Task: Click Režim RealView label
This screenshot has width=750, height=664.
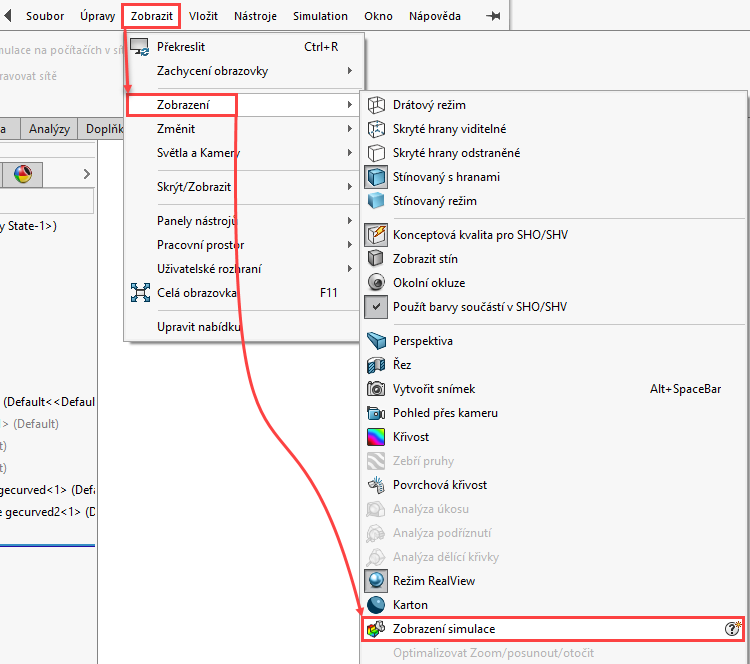Action: point(434,581)
